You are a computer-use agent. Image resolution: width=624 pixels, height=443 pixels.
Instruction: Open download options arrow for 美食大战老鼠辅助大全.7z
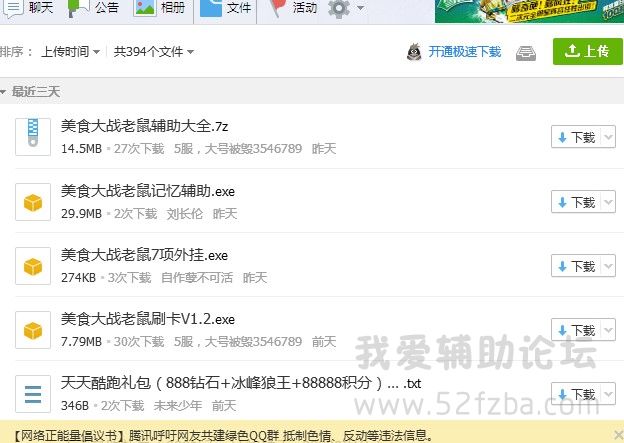click(608, 137)
